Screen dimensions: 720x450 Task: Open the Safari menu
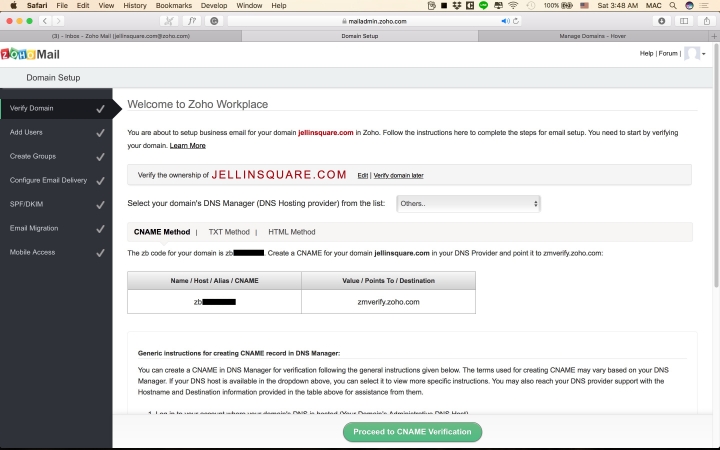37,6
